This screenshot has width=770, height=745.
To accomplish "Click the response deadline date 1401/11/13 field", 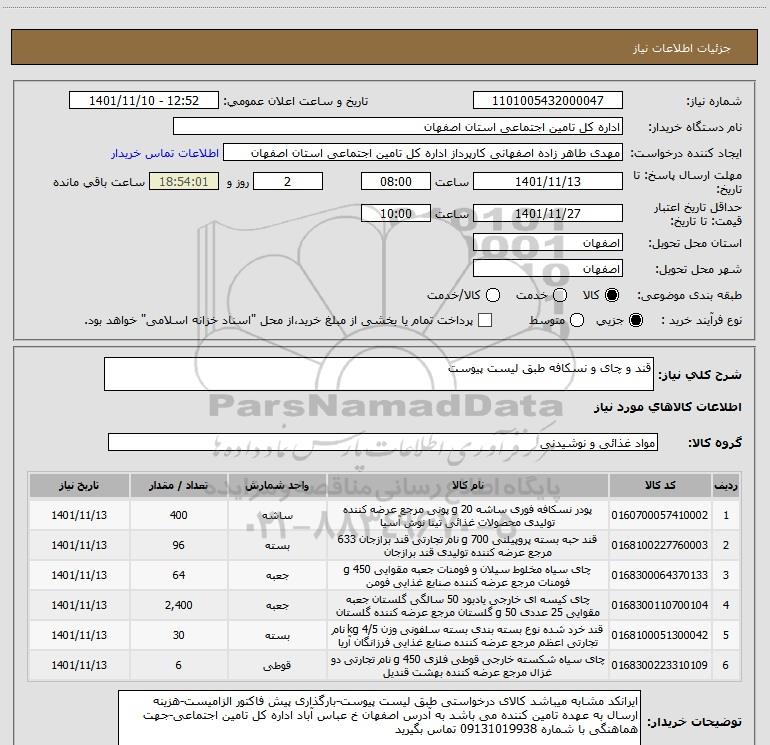I will point(548,181).
